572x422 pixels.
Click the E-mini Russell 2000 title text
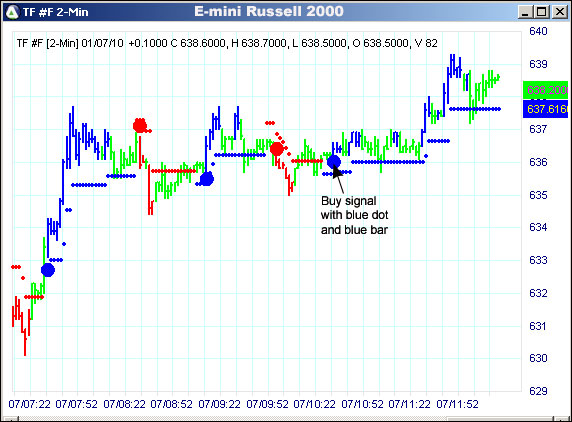click(x=269, y=11)
